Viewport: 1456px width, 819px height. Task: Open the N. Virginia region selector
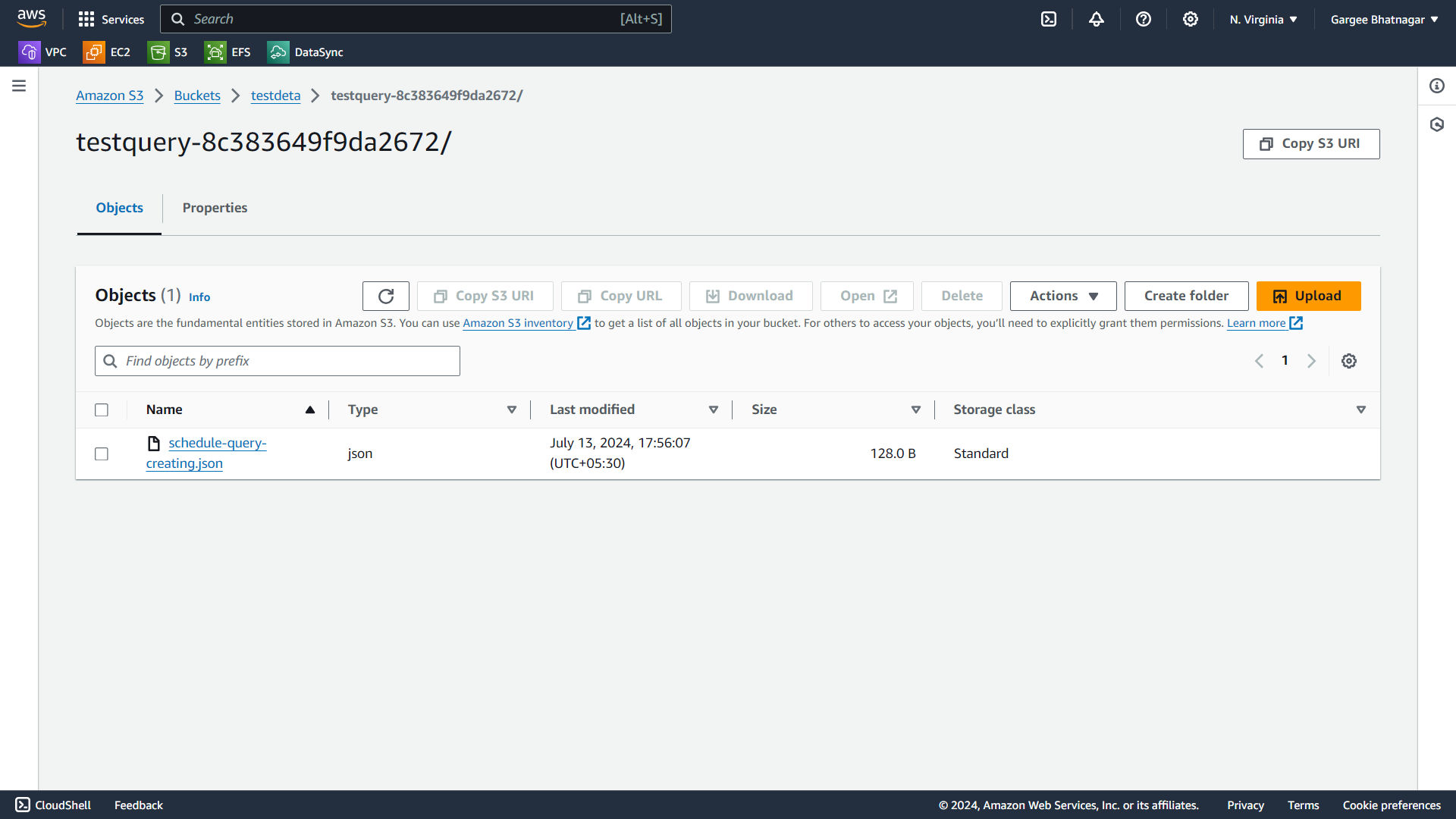[1263, 20]
